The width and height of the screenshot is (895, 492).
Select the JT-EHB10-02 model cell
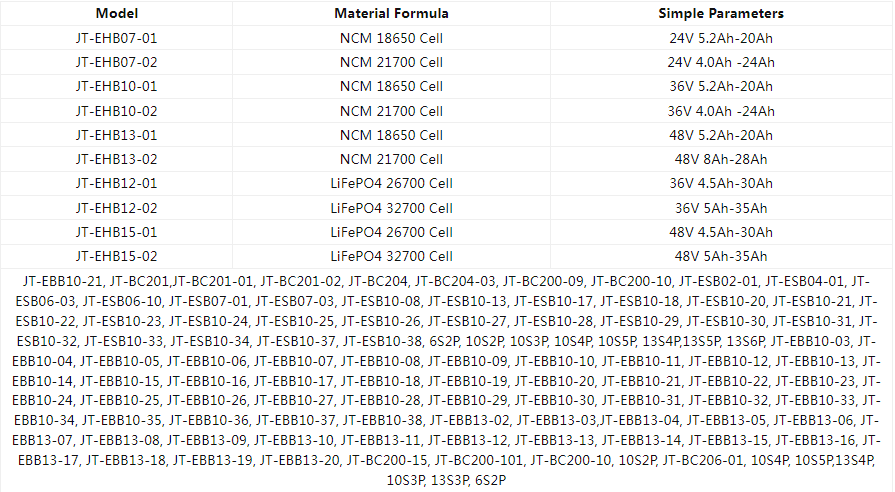[116, 111]
